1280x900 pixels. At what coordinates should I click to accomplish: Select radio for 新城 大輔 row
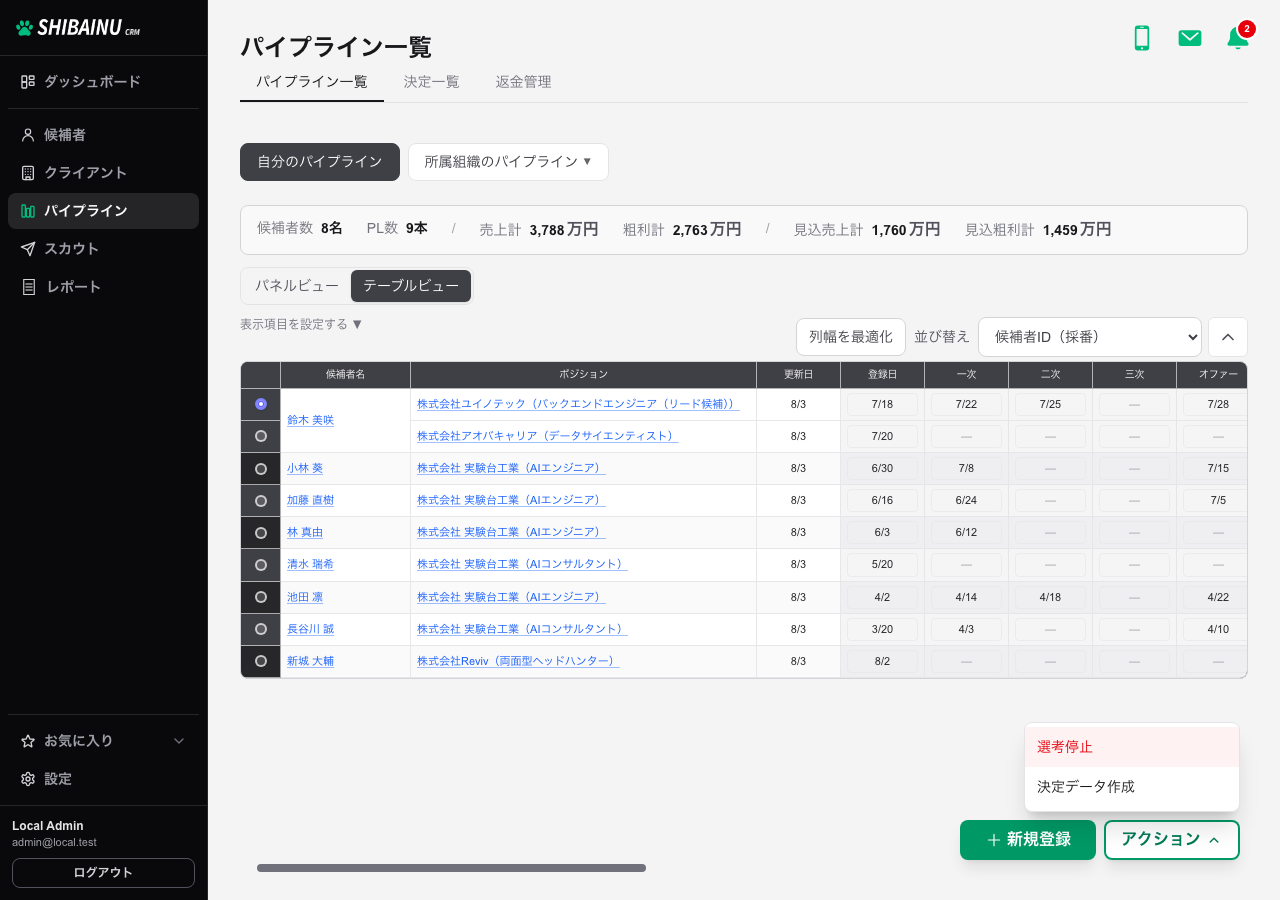pos(261,661)
